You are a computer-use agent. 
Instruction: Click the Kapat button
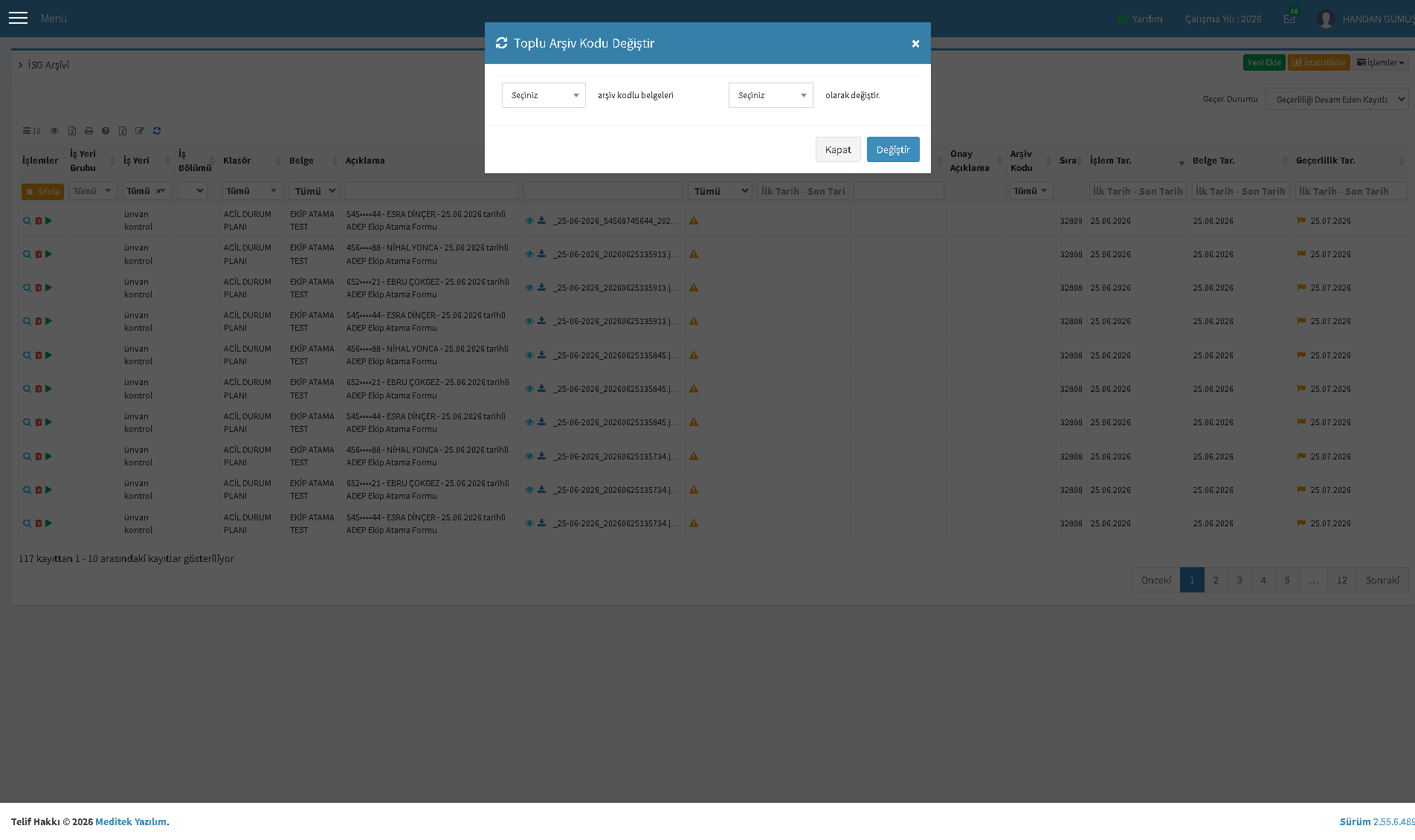pyautogui.click(x=838, y=149)
